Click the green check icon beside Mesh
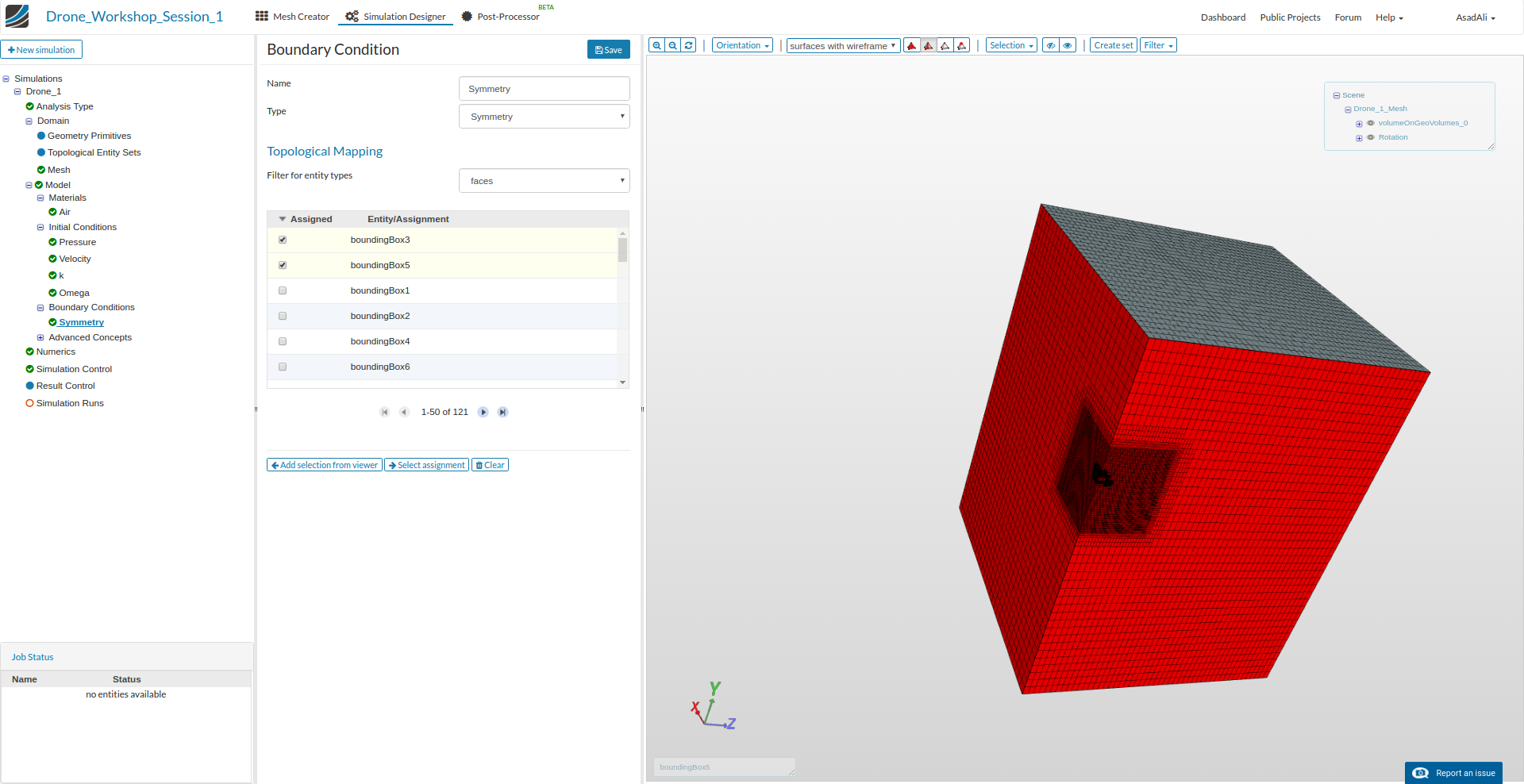 41,170
